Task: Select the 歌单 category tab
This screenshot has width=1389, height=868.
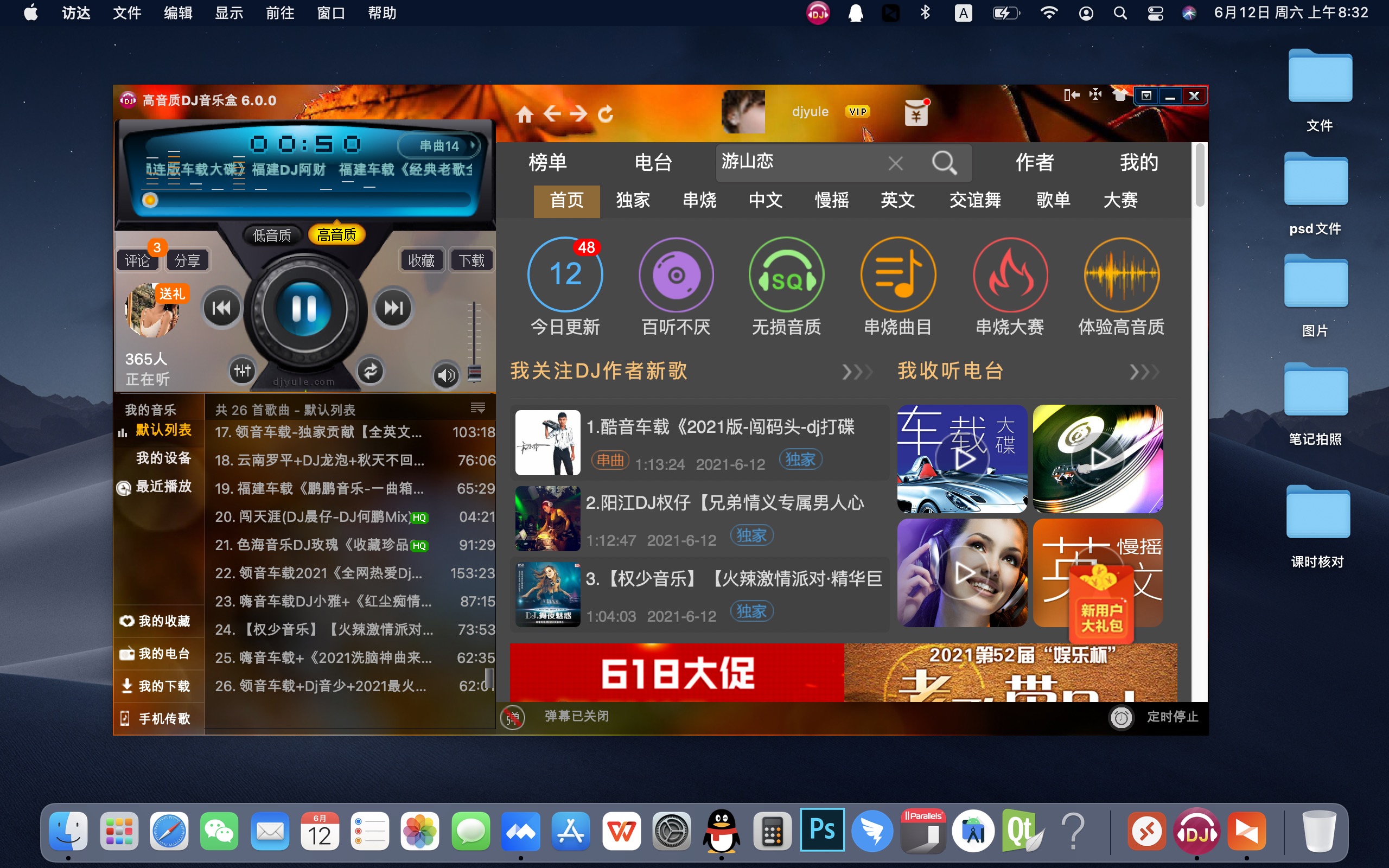Action: [x=1053, y=200]
